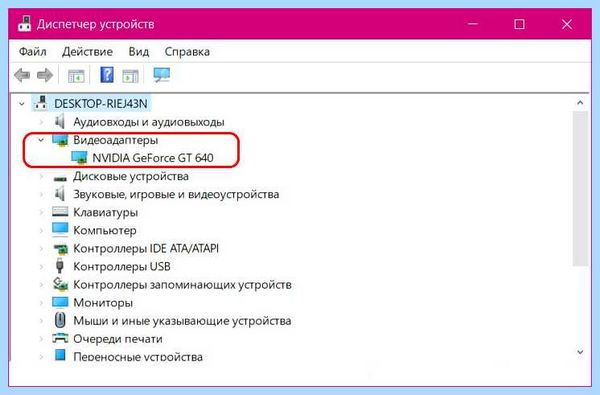The image size is (600, 395).
Task: Click the speaker icon beside Звуковые, игровые и видеоустройства
Action: coord(59,194)
